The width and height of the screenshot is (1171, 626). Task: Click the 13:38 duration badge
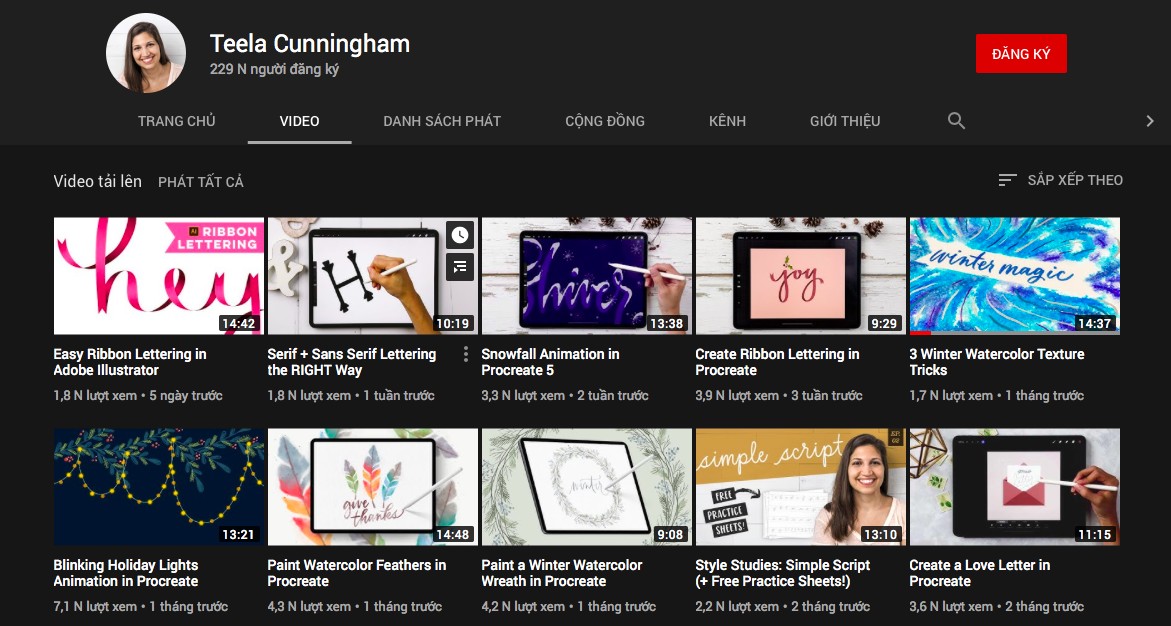[667, 323]
